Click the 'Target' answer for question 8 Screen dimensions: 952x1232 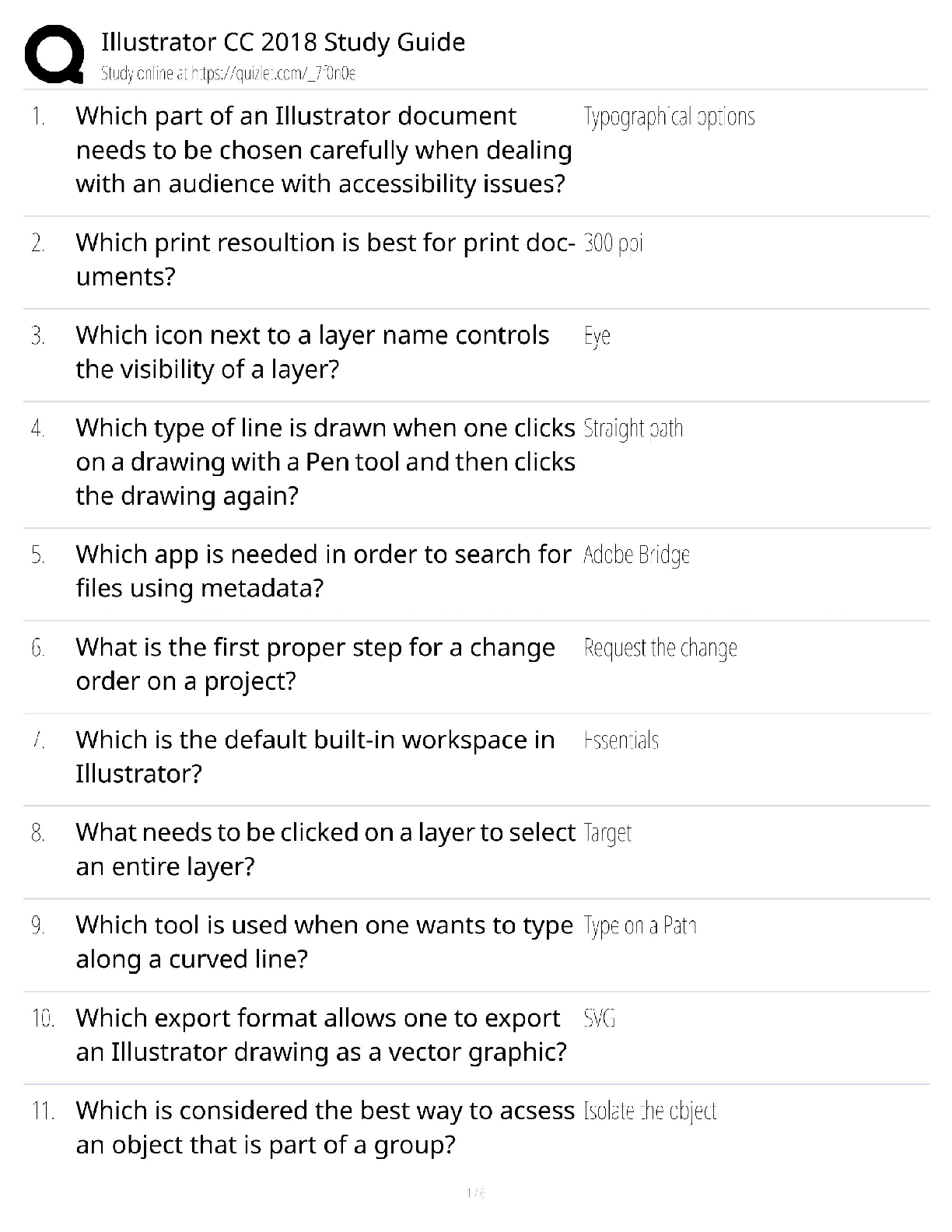607,833
